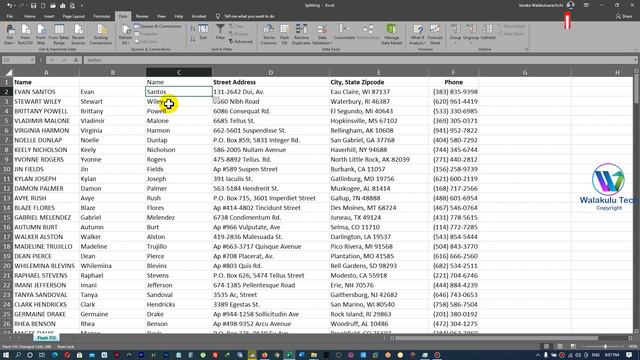Switch to the Formulas tab
Screen dimensions: 640x360
pos(102,16)
